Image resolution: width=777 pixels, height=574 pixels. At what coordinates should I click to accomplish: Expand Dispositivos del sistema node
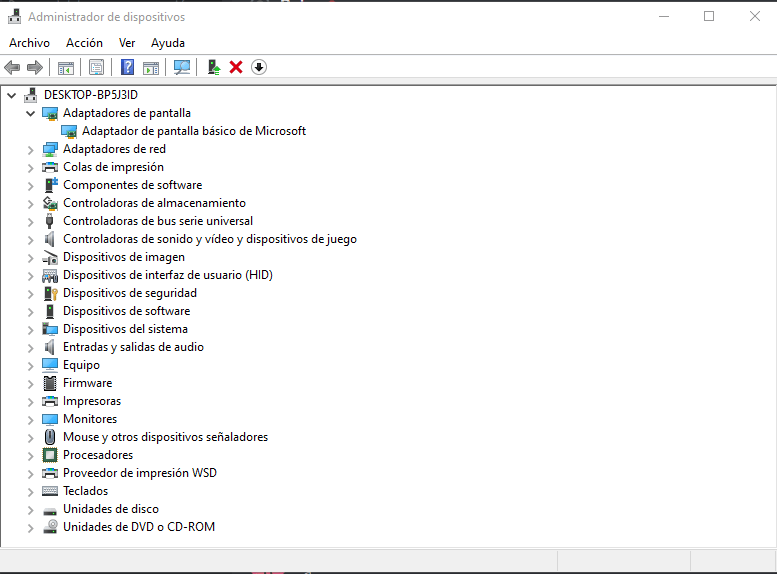[30, 330]
